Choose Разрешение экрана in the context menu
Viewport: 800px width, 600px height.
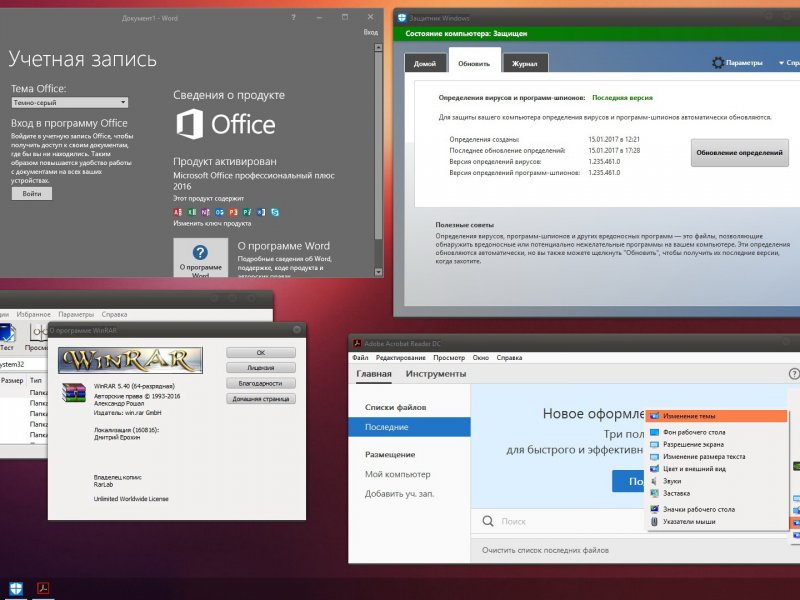click(x=717, y=444)
